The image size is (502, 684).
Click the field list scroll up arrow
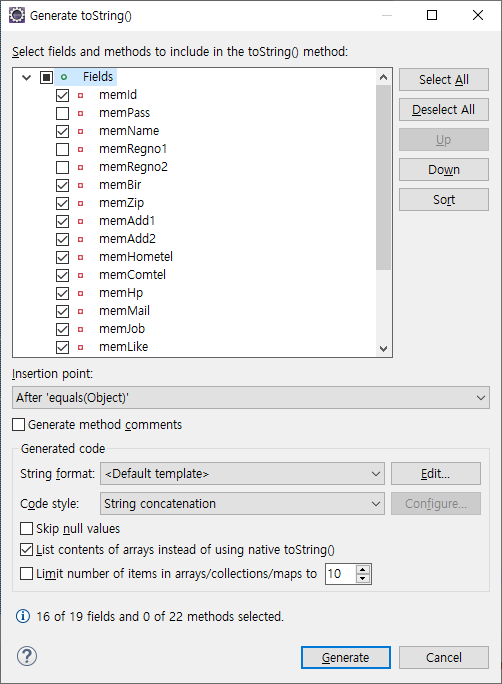[x=383, y=77]
